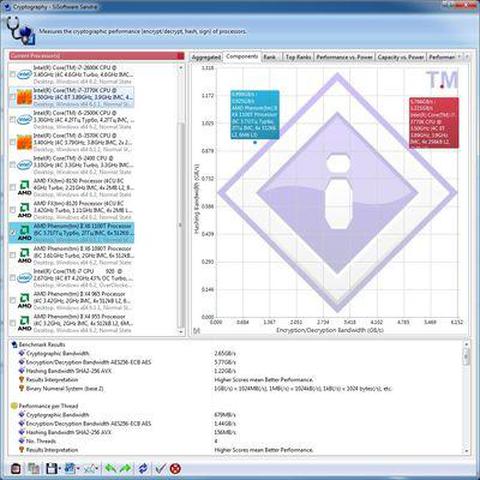
Task: Click the Intel logo for Core i7 920
Action: 24,278
